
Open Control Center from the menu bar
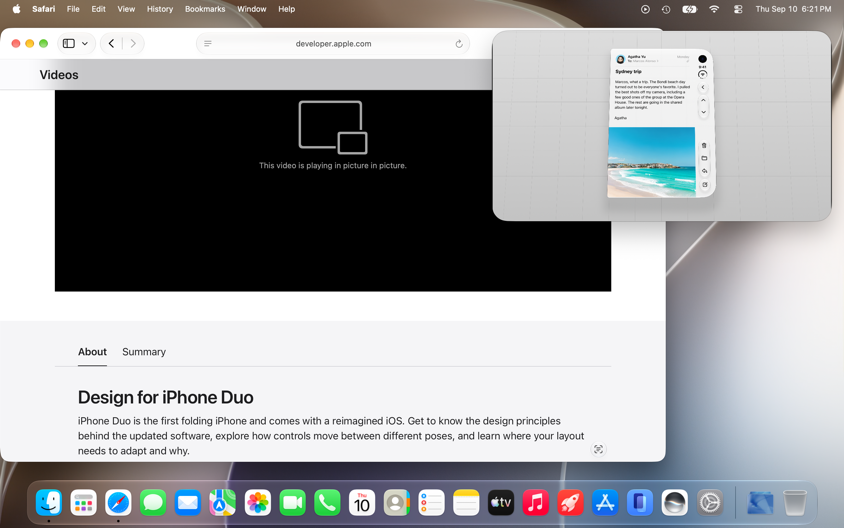point(738,9)
